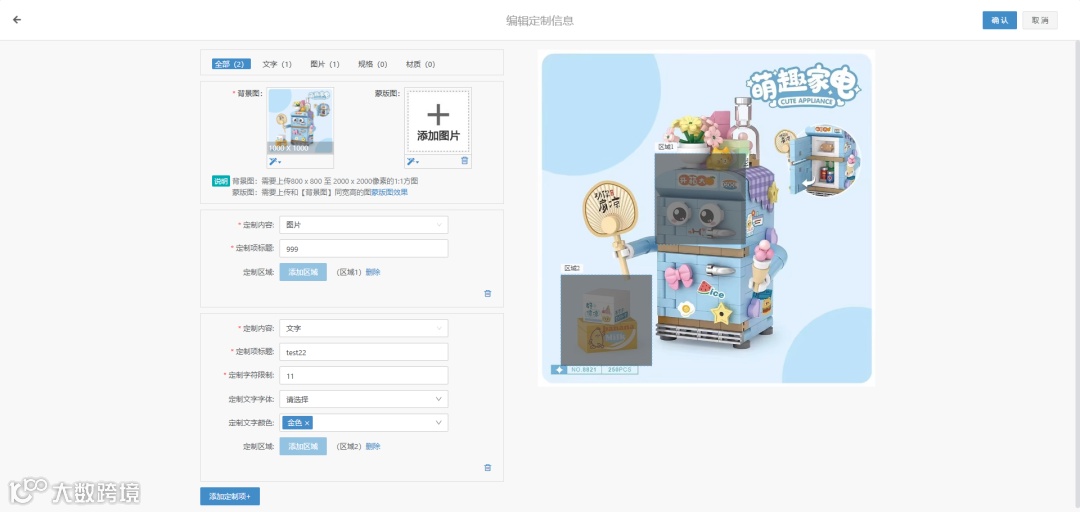The image size is (1080, 512).
Task: Open magic wand menu under mask image
Action: pos(412,161)
